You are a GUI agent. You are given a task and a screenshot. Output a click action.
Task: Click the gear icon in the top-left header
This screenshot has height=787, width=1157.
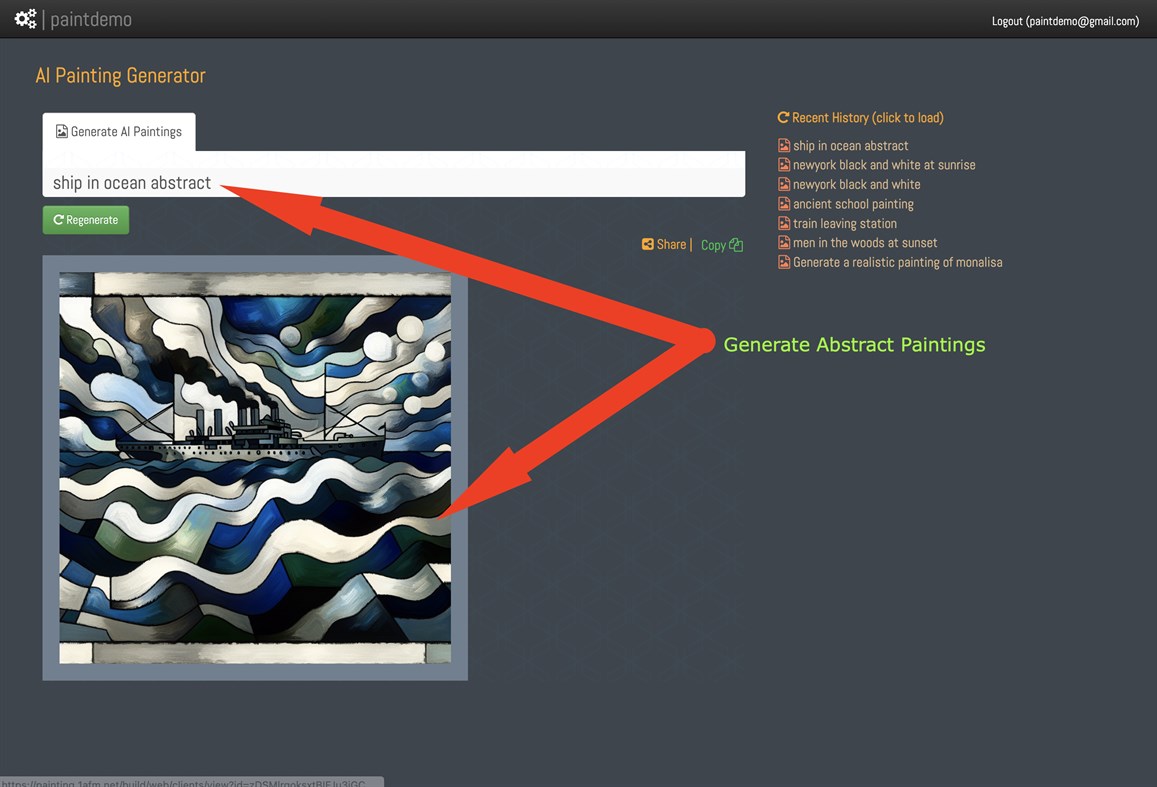(x=24, y=18)
